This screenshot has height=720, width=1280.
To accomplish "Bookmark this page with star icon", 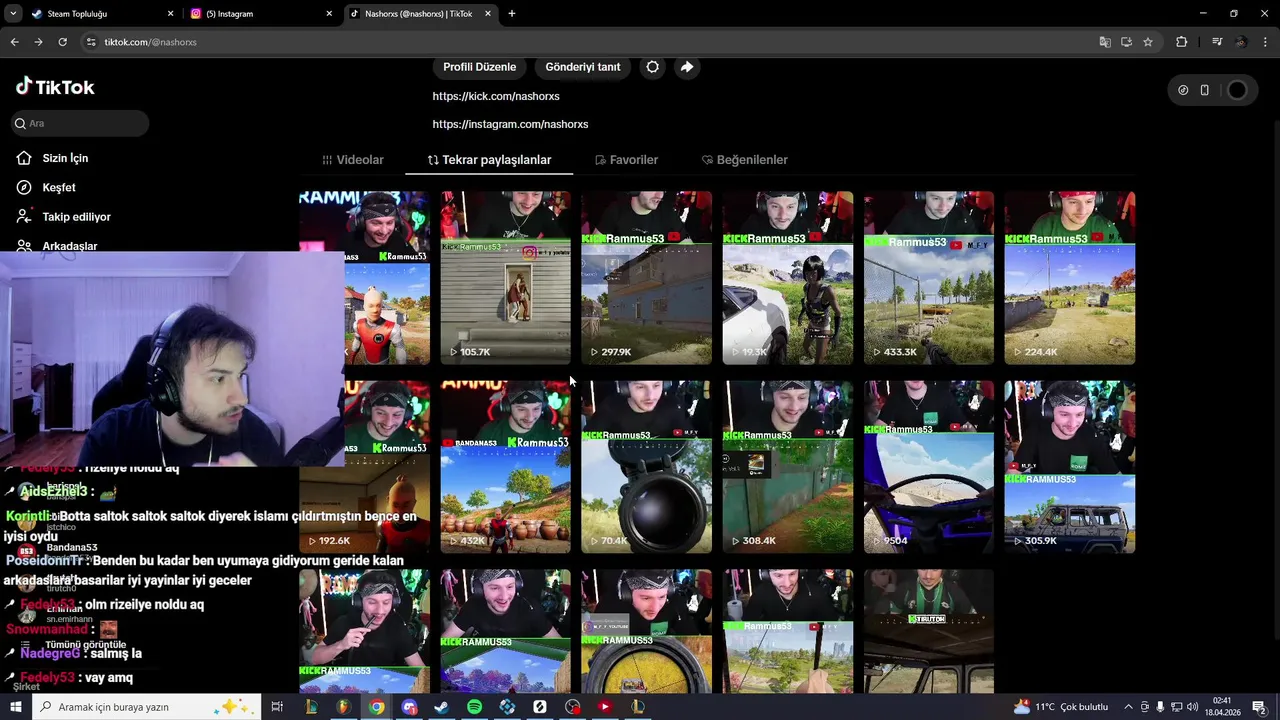I will 1148,42.
